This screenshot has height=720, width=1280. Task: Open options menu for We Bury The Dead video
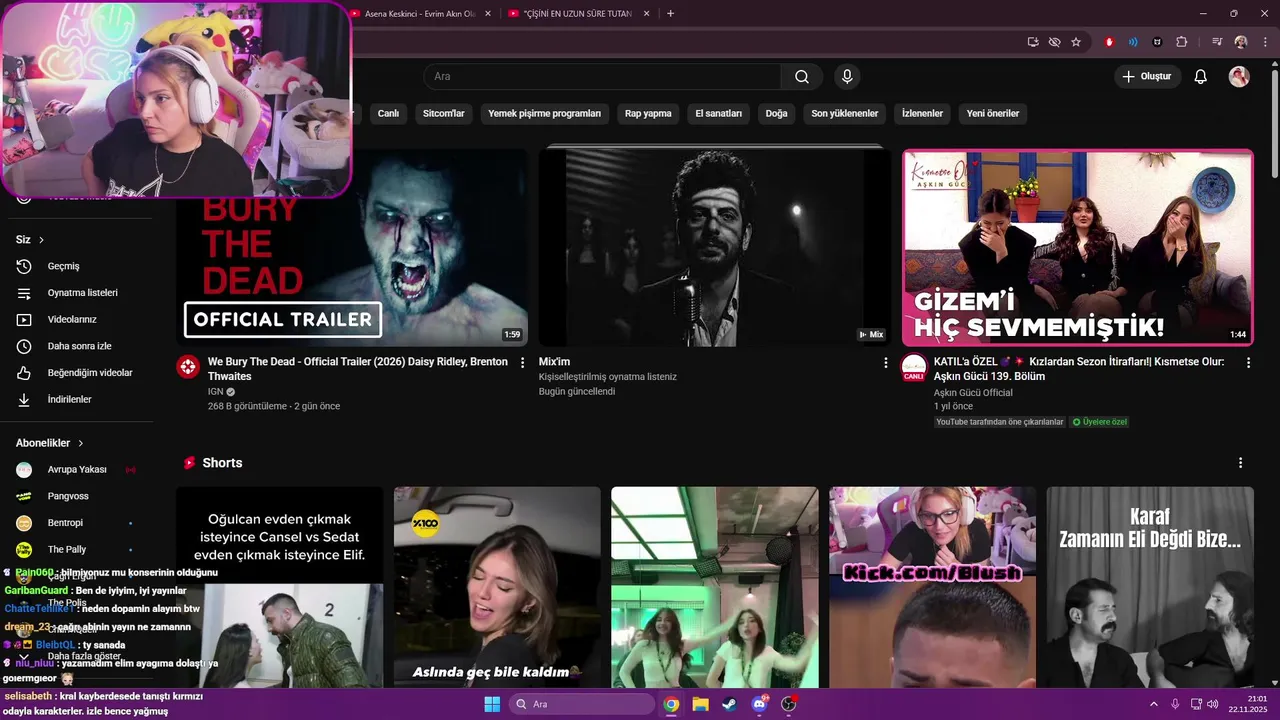[522, 363]
